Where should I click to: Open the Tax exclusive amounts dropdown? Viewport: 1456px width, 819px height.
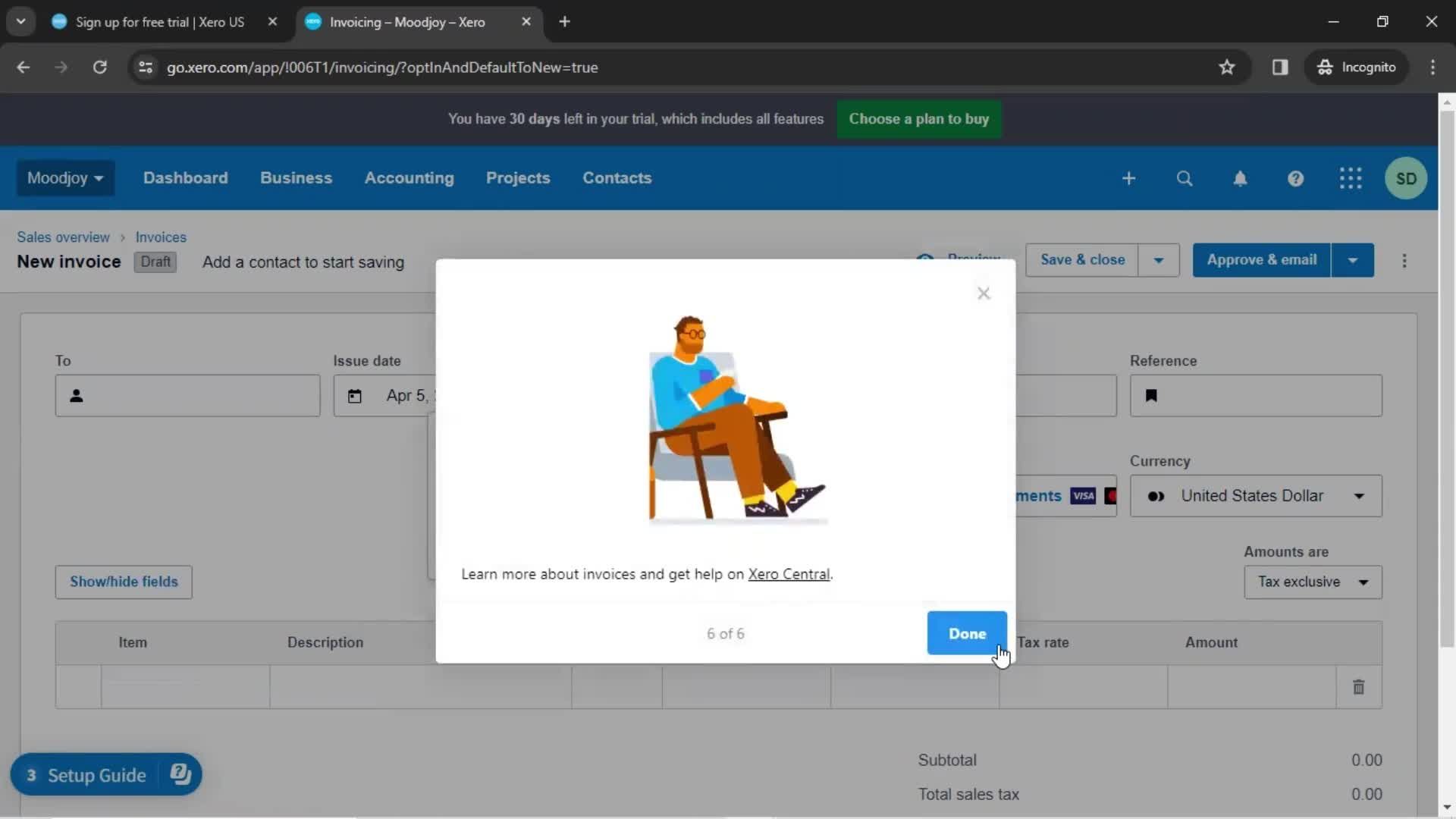[1313, 582]
